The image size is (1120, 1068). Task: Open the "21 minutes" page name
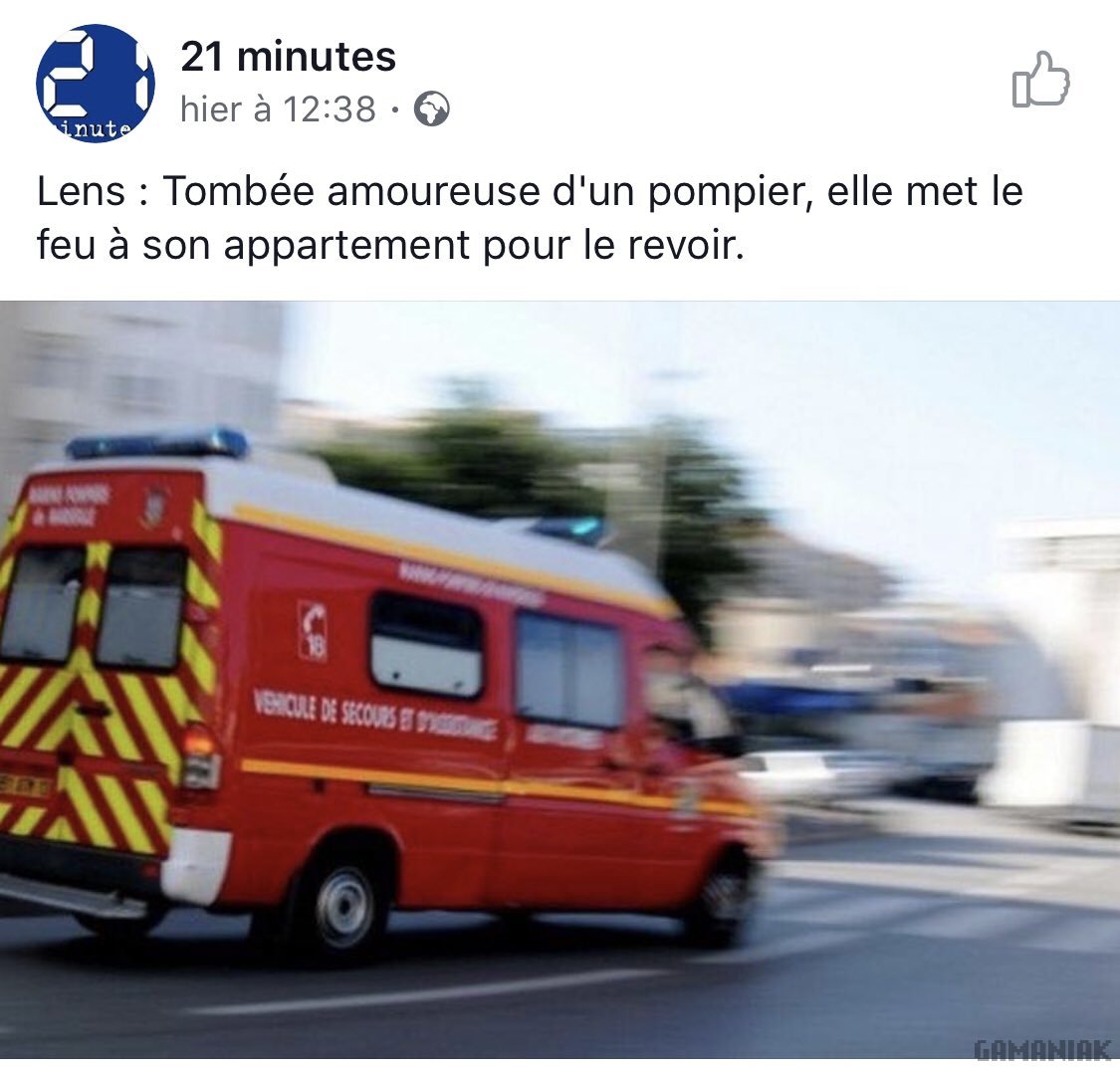[x=288, y=57]
